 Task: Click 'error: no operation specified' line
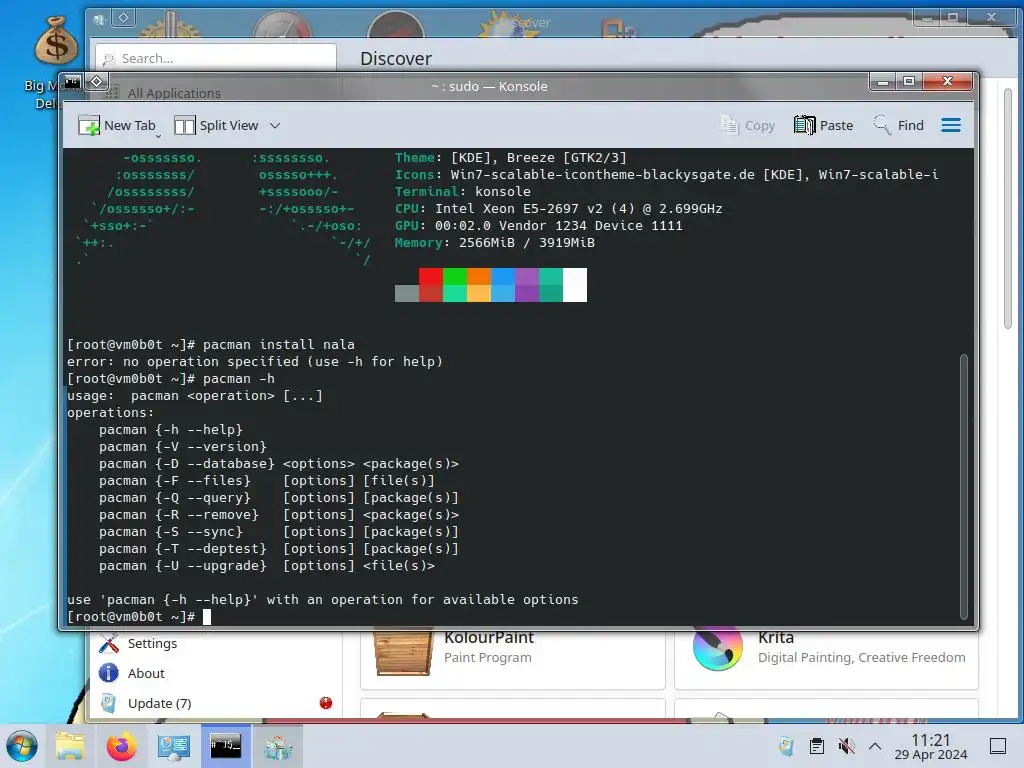[255, 362]
